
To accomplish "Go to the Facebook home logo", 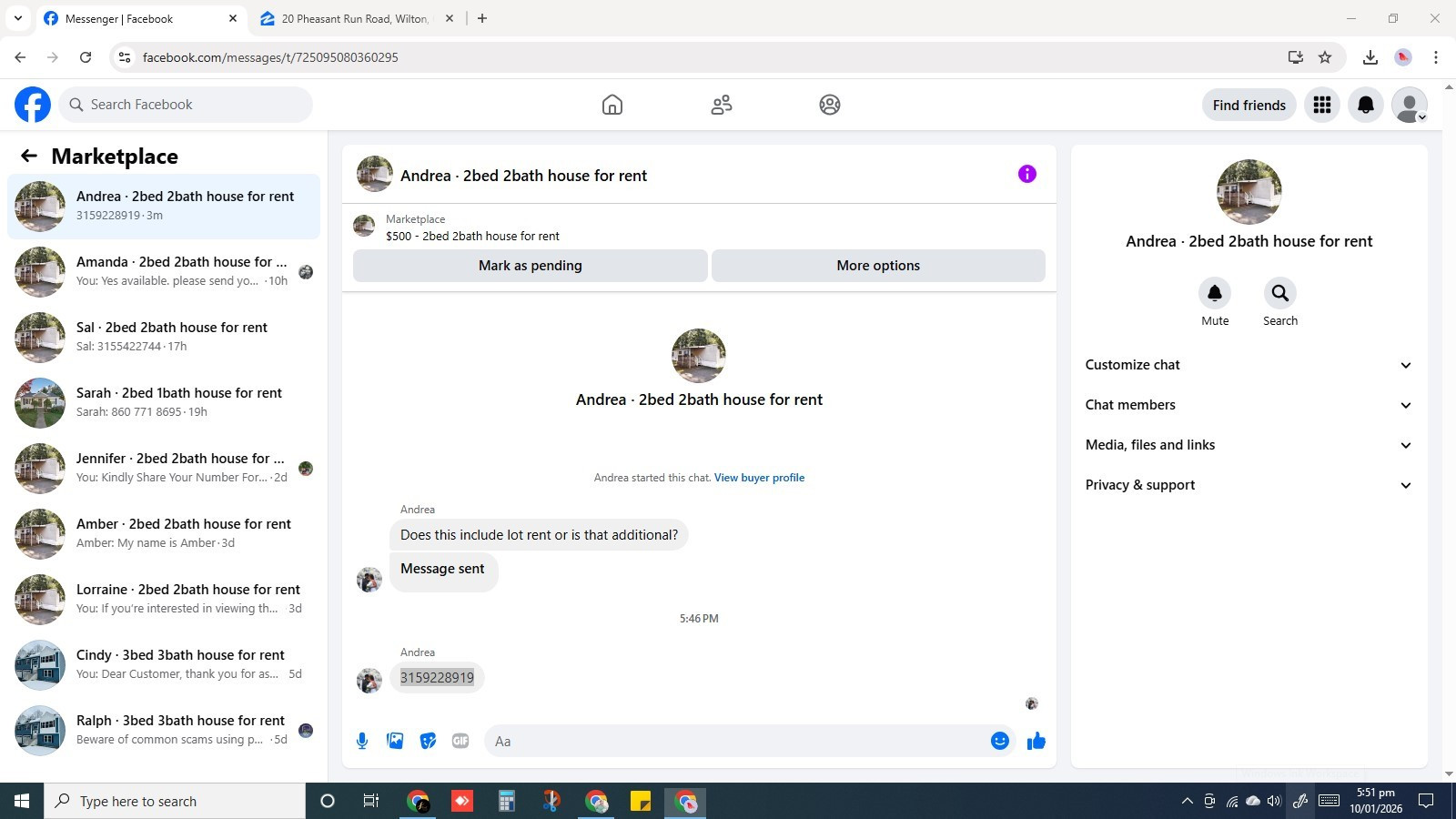I will [33, 105].
